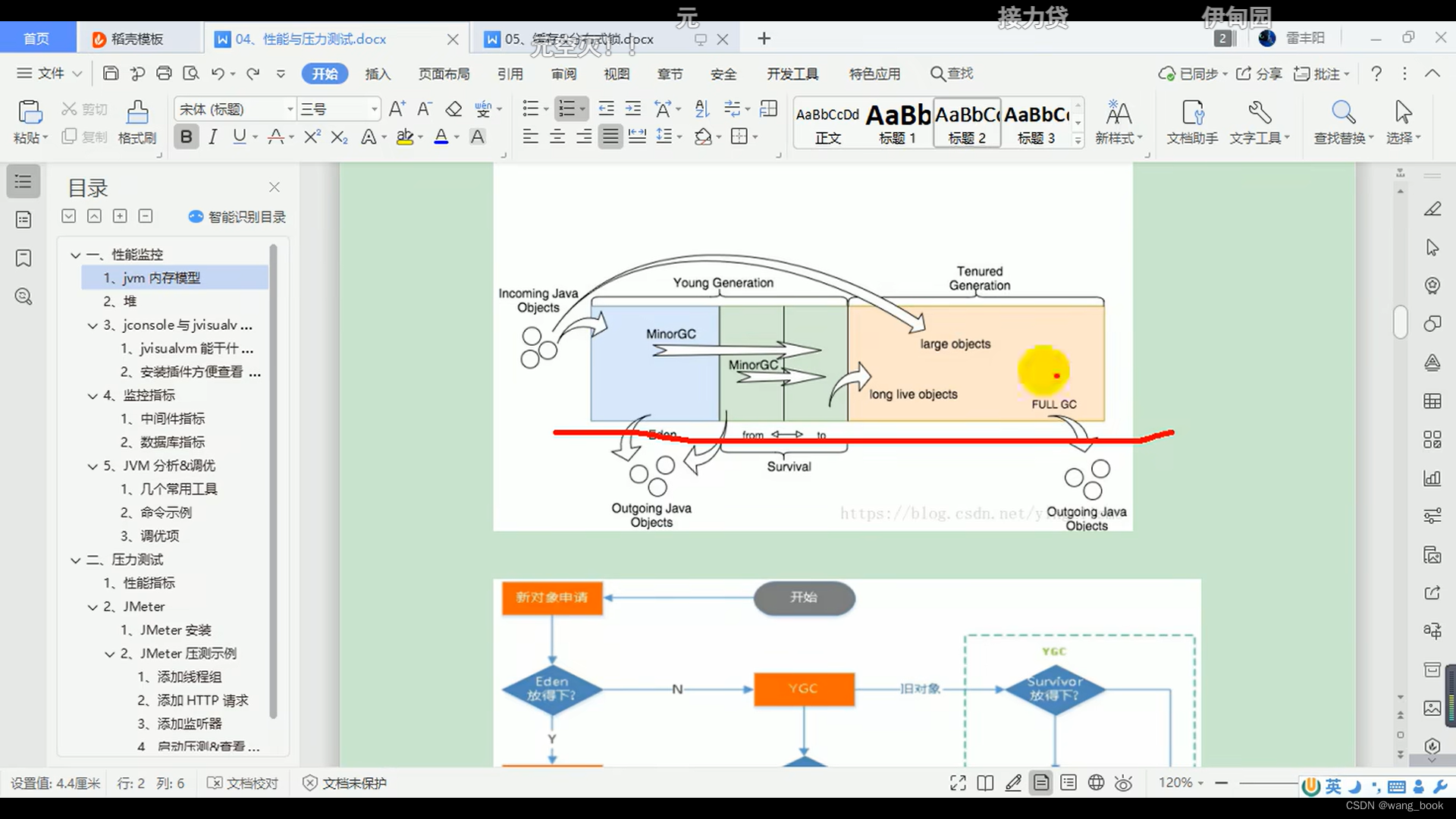Click the Paste clipboard icon
This screenshot has width=1456, height=819.
(30, 111)
